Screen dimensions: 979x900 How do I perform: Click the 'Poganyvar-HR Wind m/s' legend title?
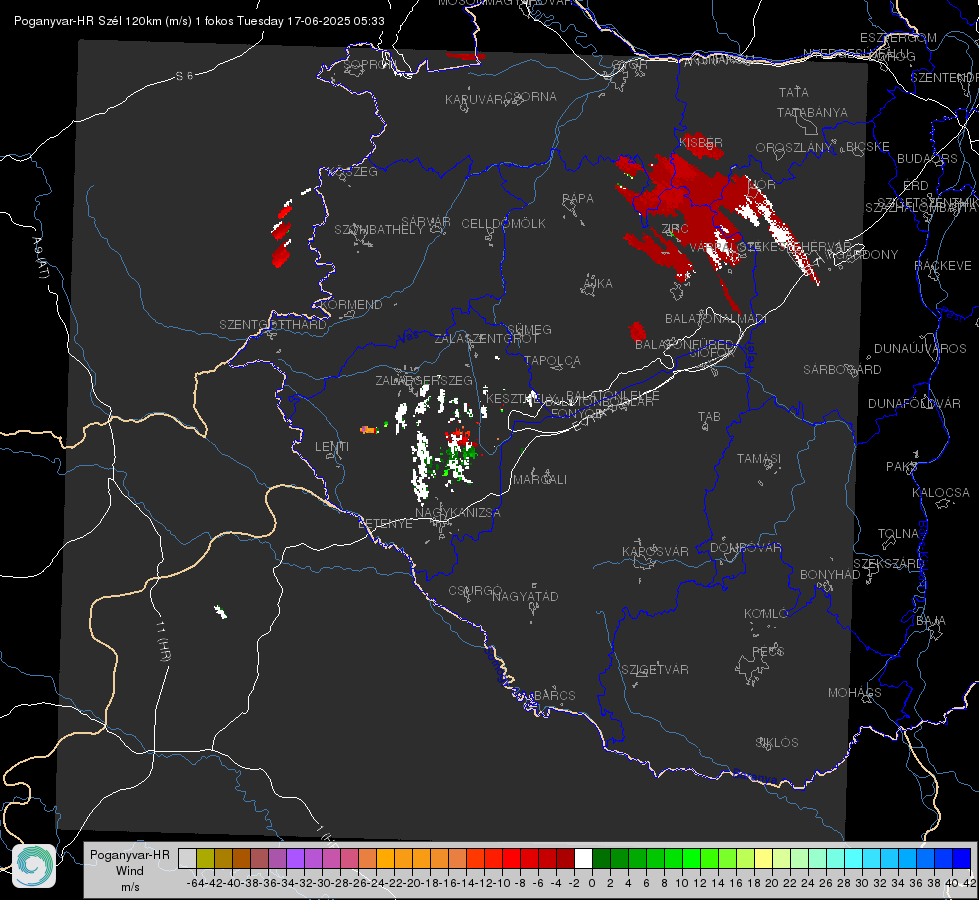[x=130, y=870]
